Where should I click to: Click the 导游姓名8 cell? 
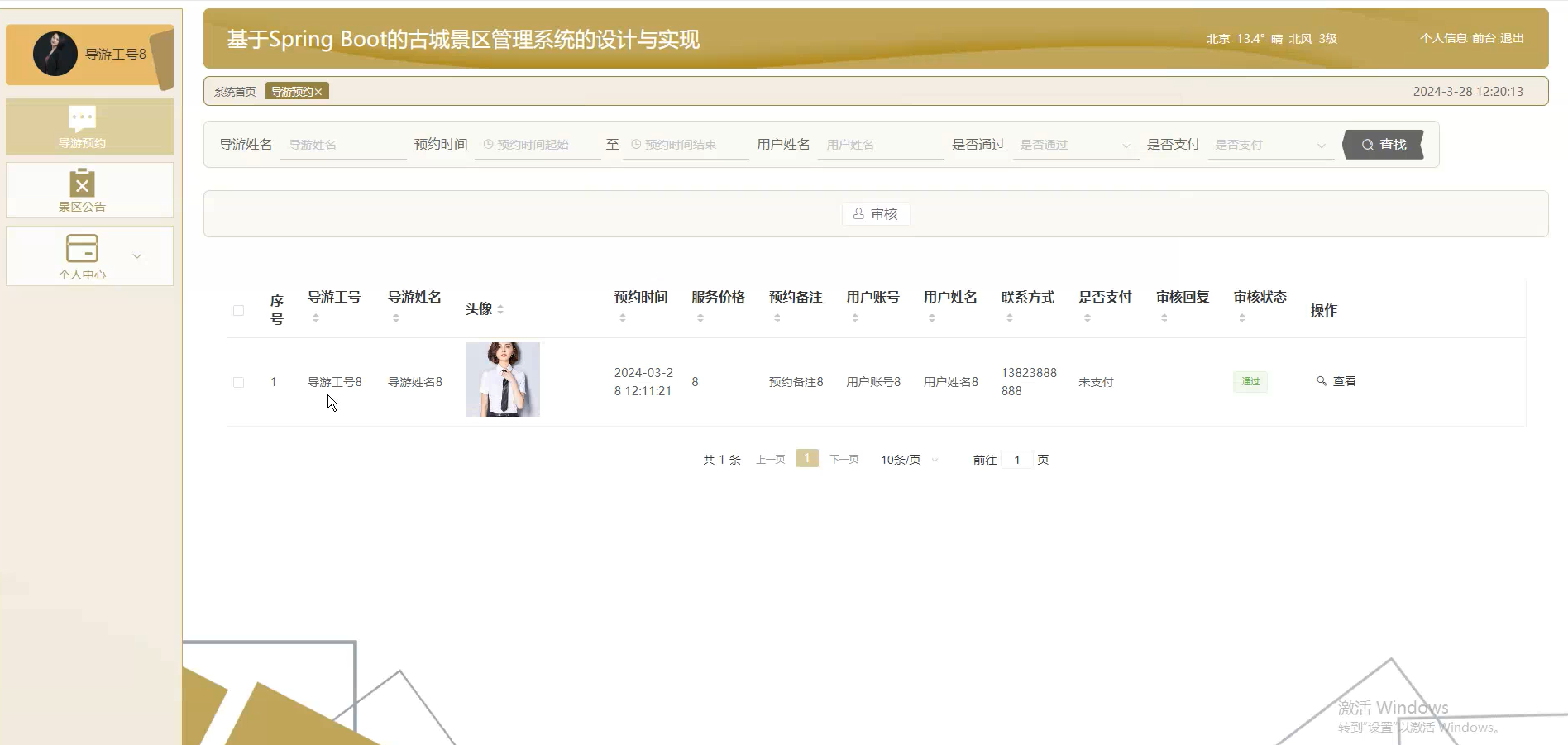coord(415,382)
